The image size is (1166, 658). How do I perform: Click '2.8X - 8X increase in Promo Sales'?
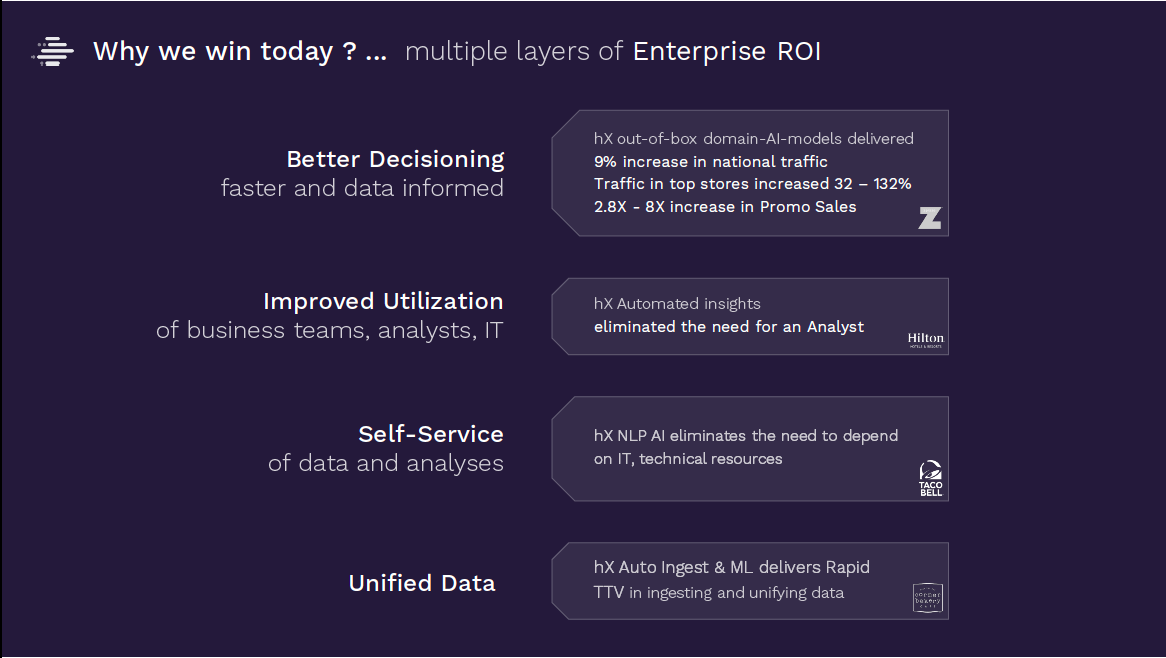click(725, 207)
